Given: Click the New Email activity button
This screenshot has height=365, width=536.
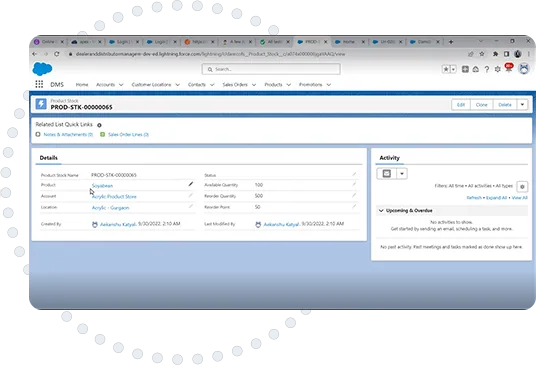Looking at the screenshot, I should click(x=387, y=174).
